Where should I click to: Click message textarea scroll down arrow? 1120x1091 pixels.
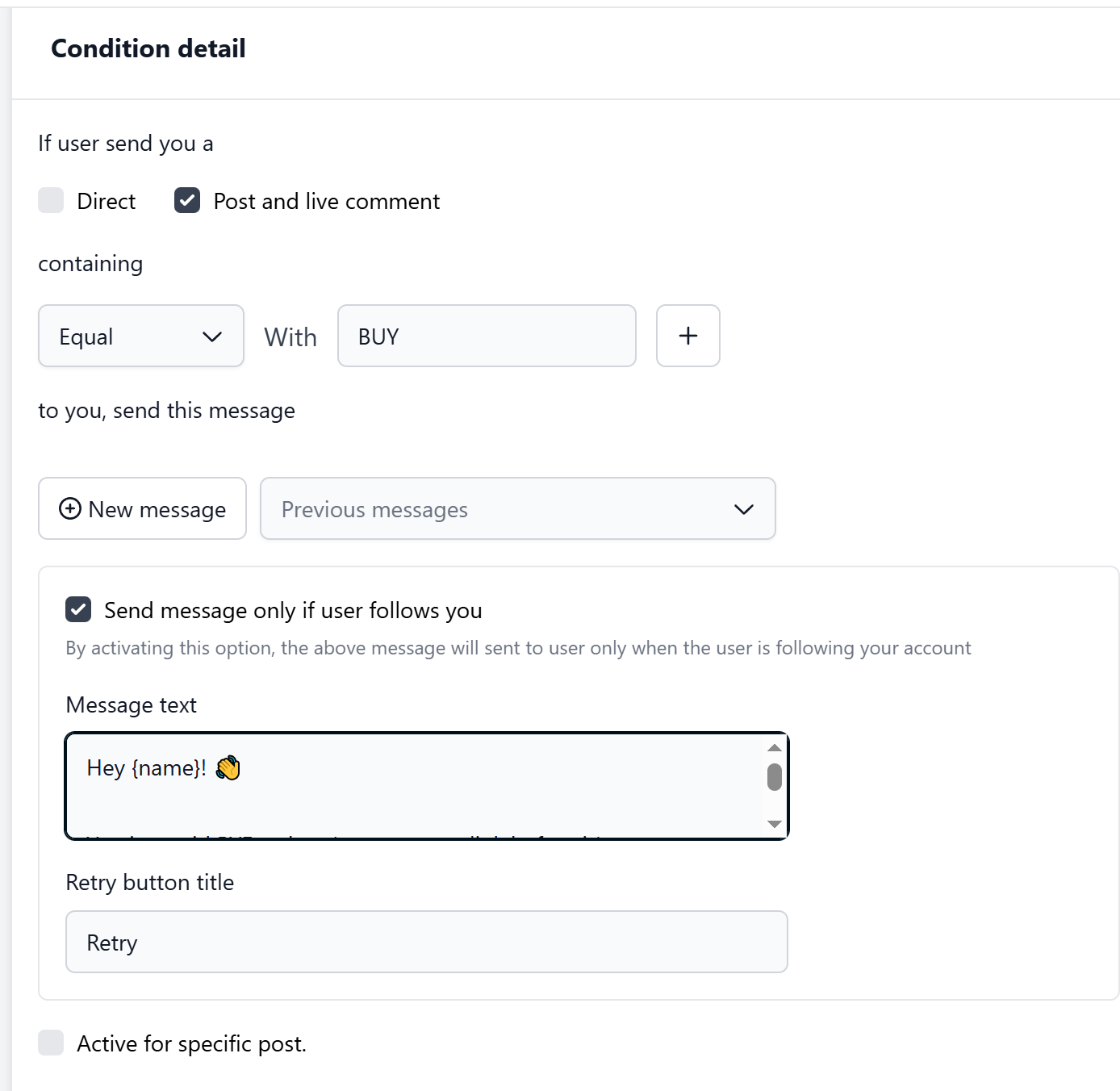coord(775,824)
